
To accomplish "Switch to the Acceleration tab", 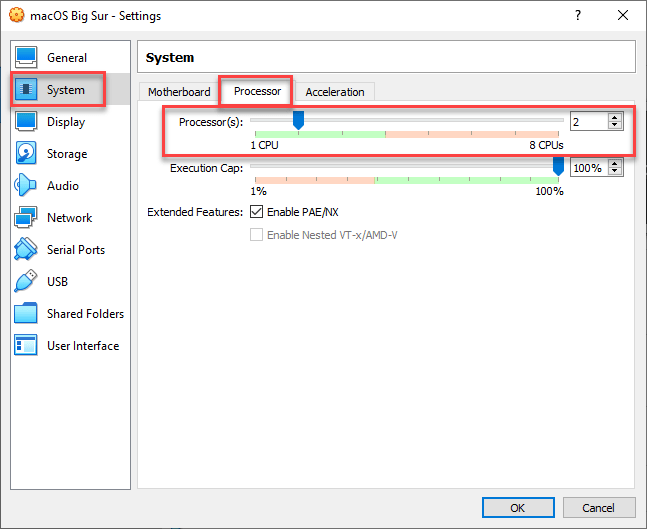I will (335, 92).
